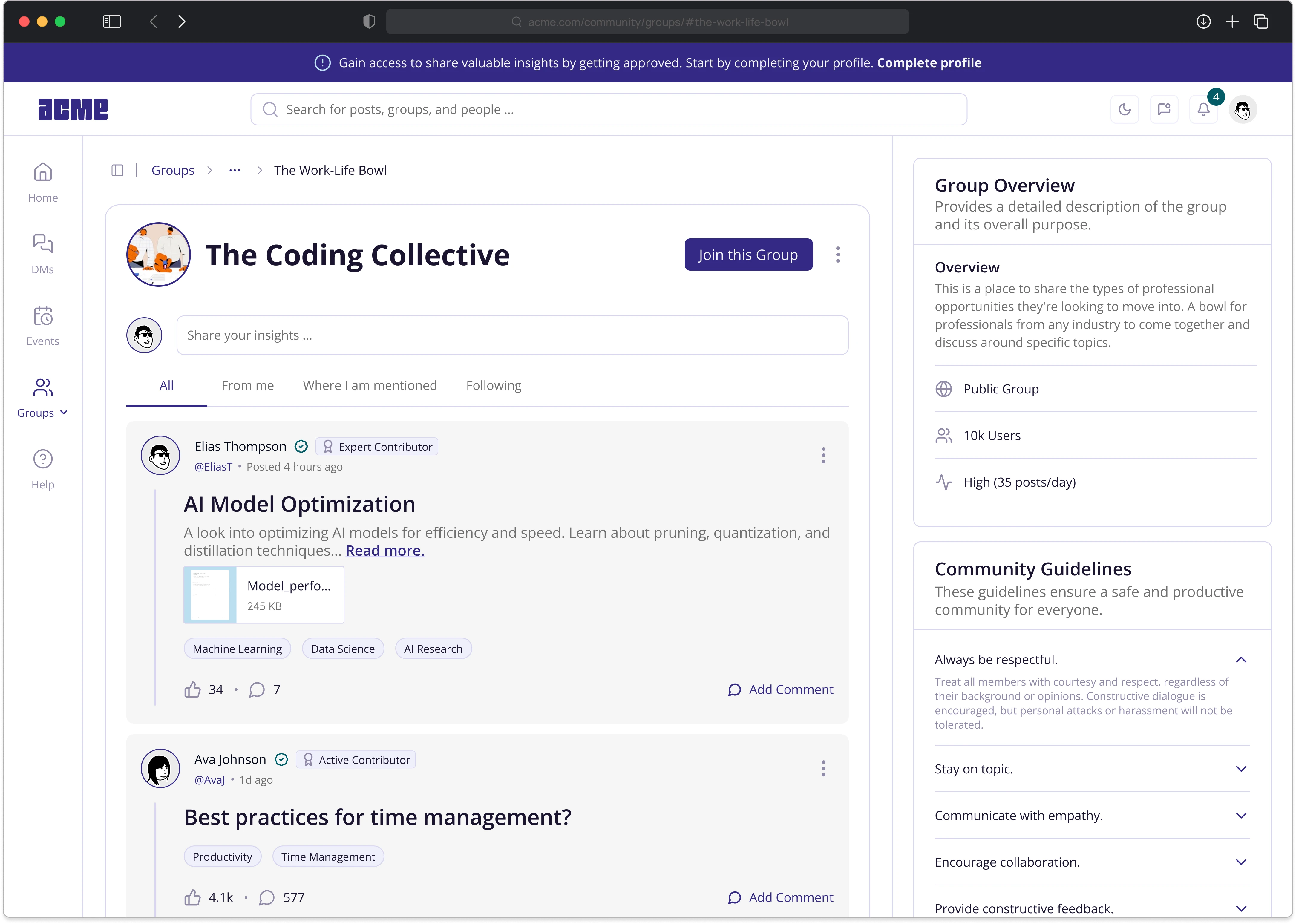Expand the Stay on topic guideline
1296x924 pixels.
click(x=1241, y=769)
